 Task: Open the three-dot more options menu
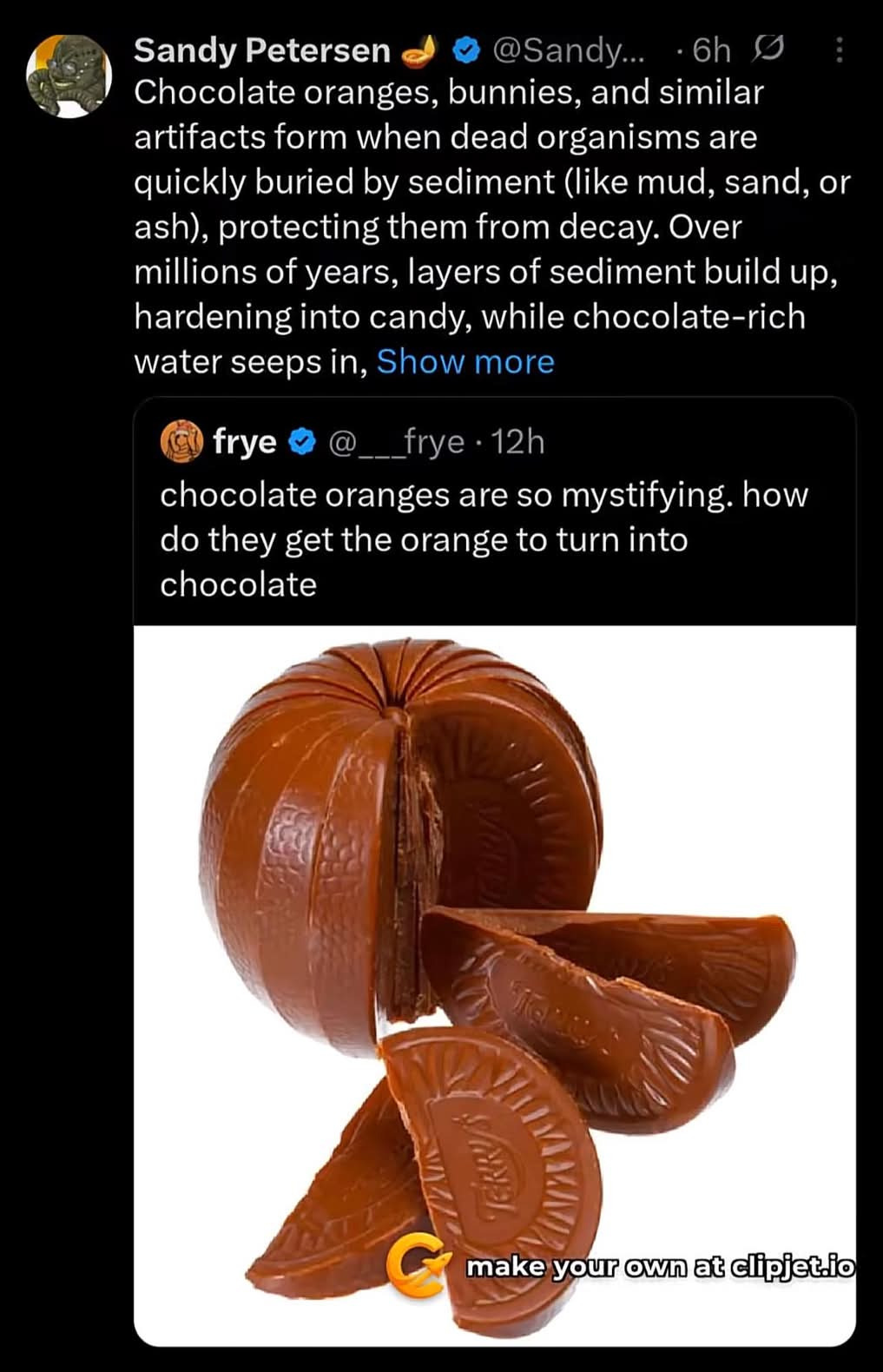pos(839,50)
